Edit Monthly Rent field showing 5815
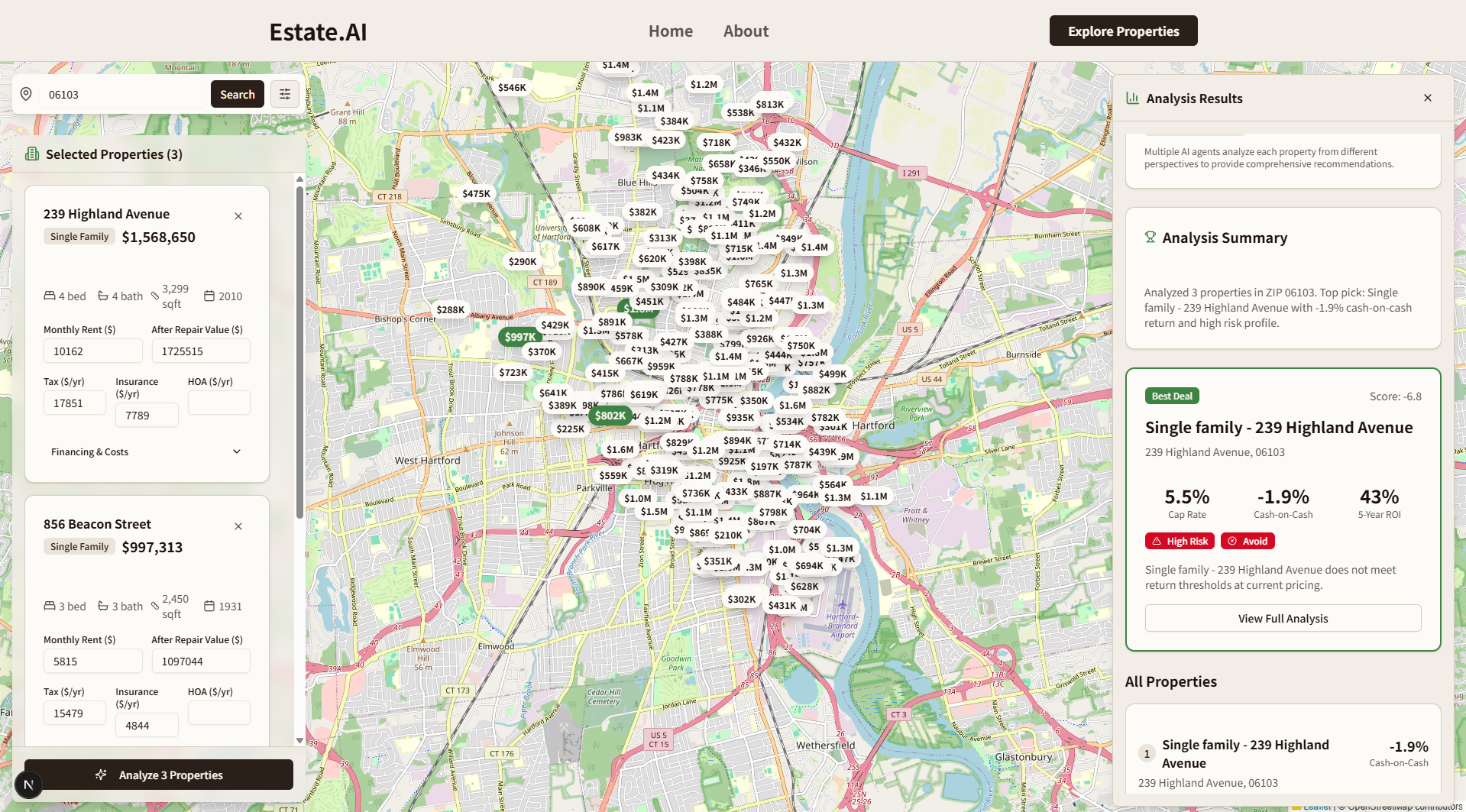1466x812 pixels. 93,662
